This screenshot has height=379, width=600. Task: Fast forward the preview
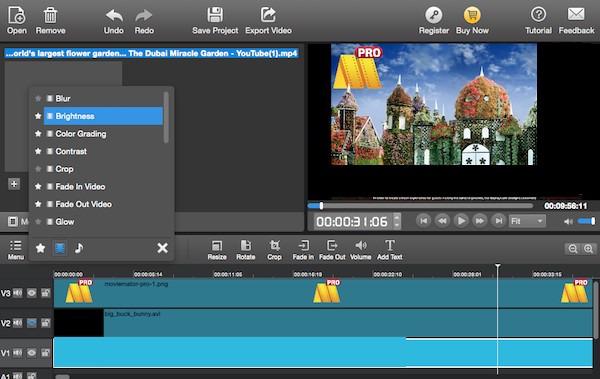479,221
